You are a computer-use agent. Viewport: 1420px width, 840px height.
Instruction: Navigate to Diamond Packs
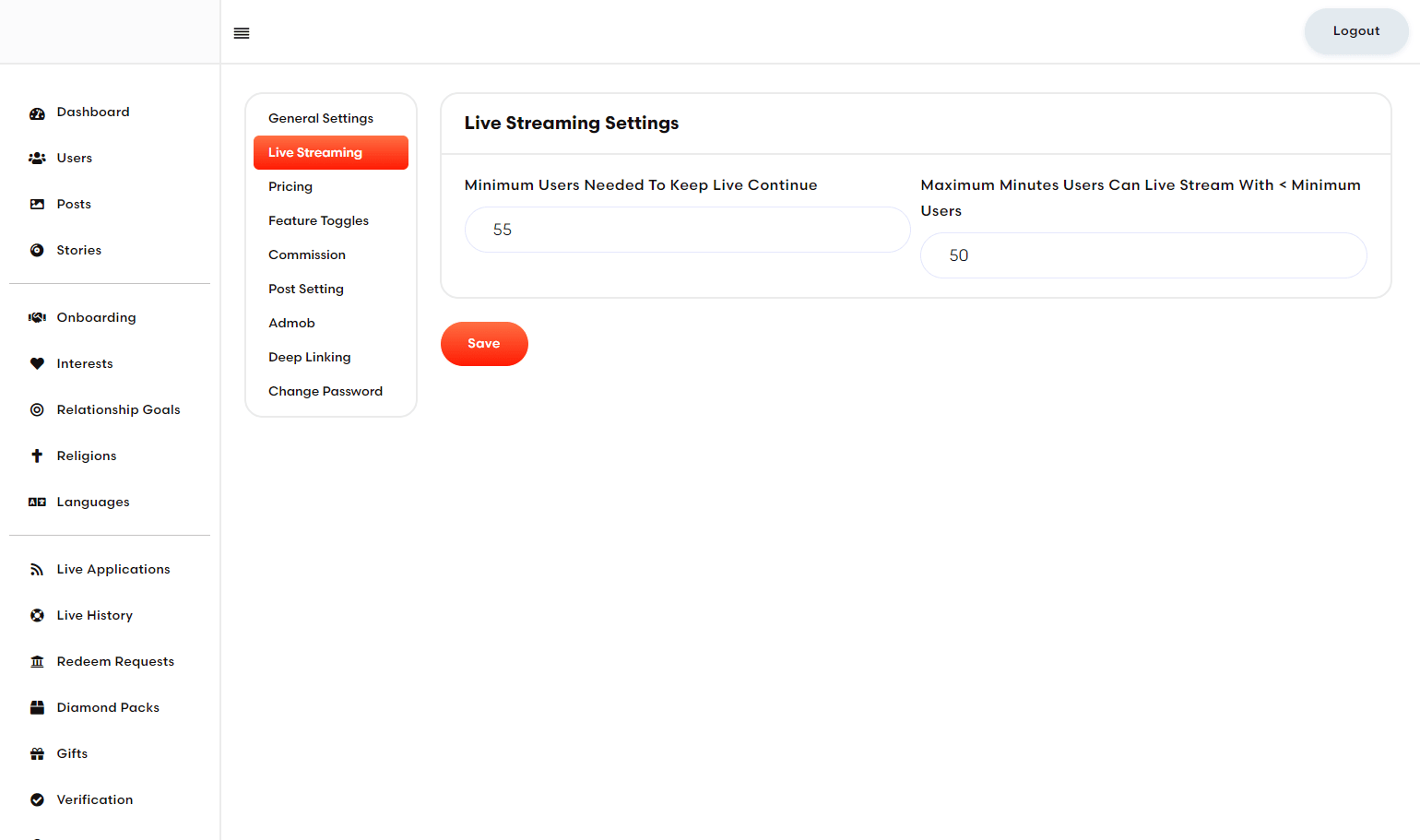tap(110, 708)
